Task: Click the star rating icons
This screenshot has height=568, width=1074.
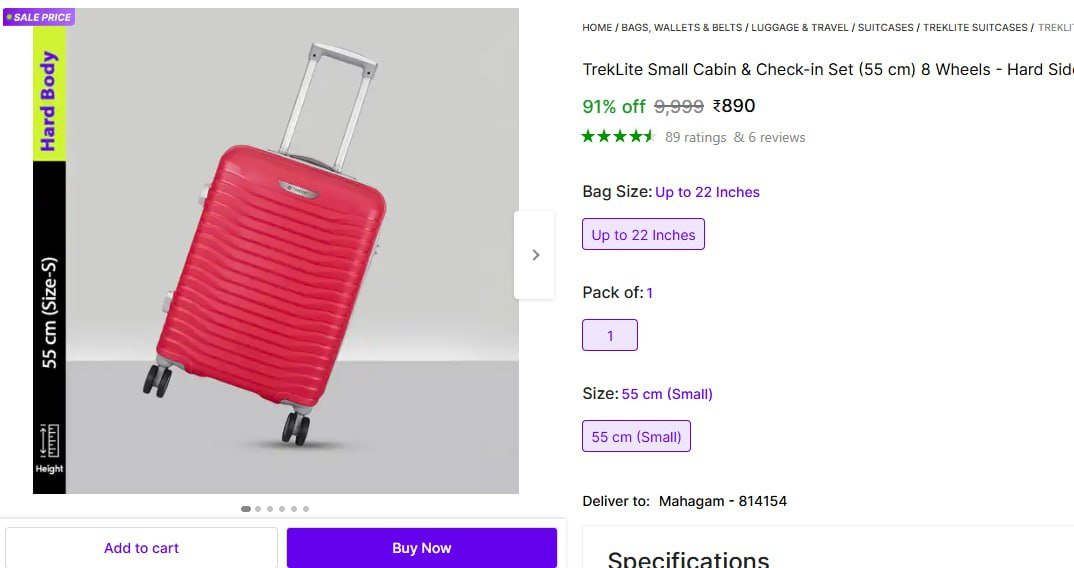Action: coord(618,137)
